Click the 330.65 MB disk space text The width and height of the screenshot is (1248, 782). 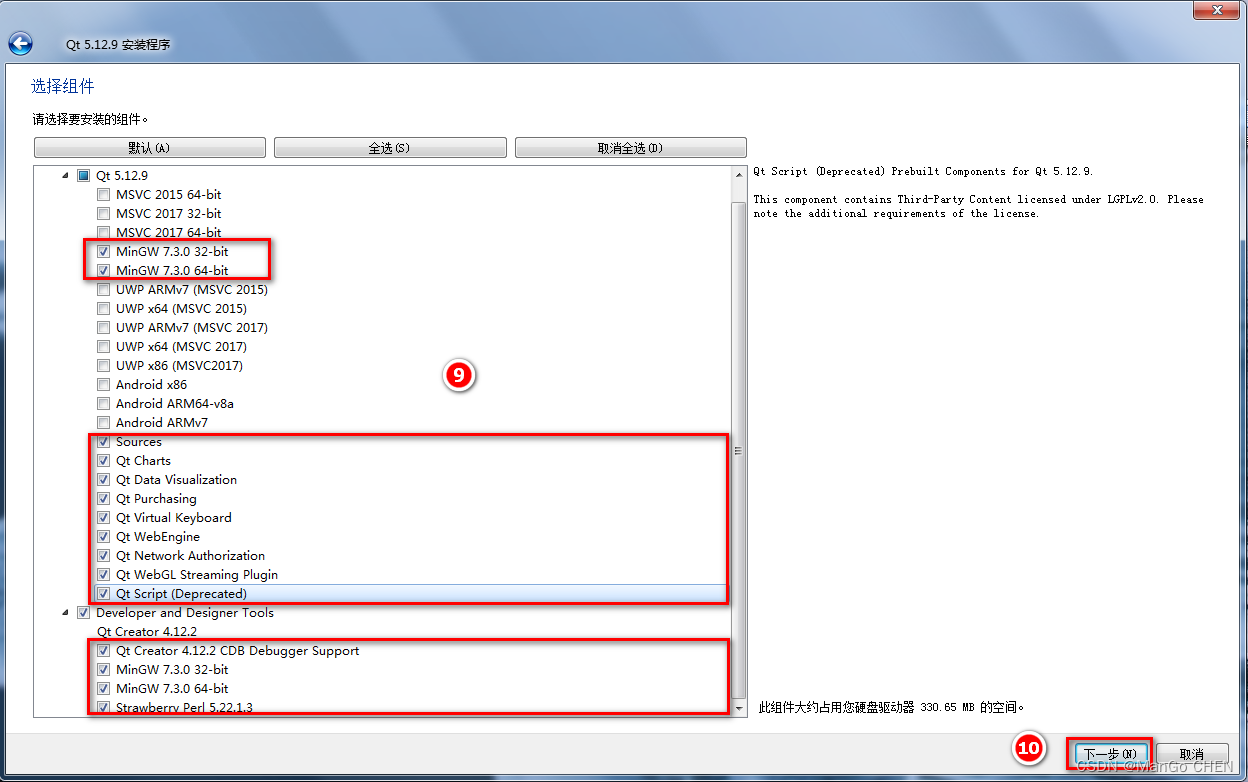(x=892, y=707)
